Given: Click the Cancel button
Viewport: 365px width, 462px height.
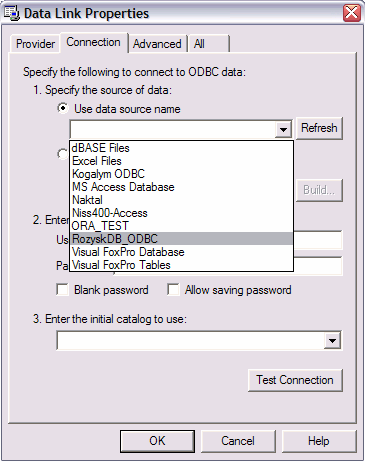Looking at the screenshot, I should pos(238,441).
